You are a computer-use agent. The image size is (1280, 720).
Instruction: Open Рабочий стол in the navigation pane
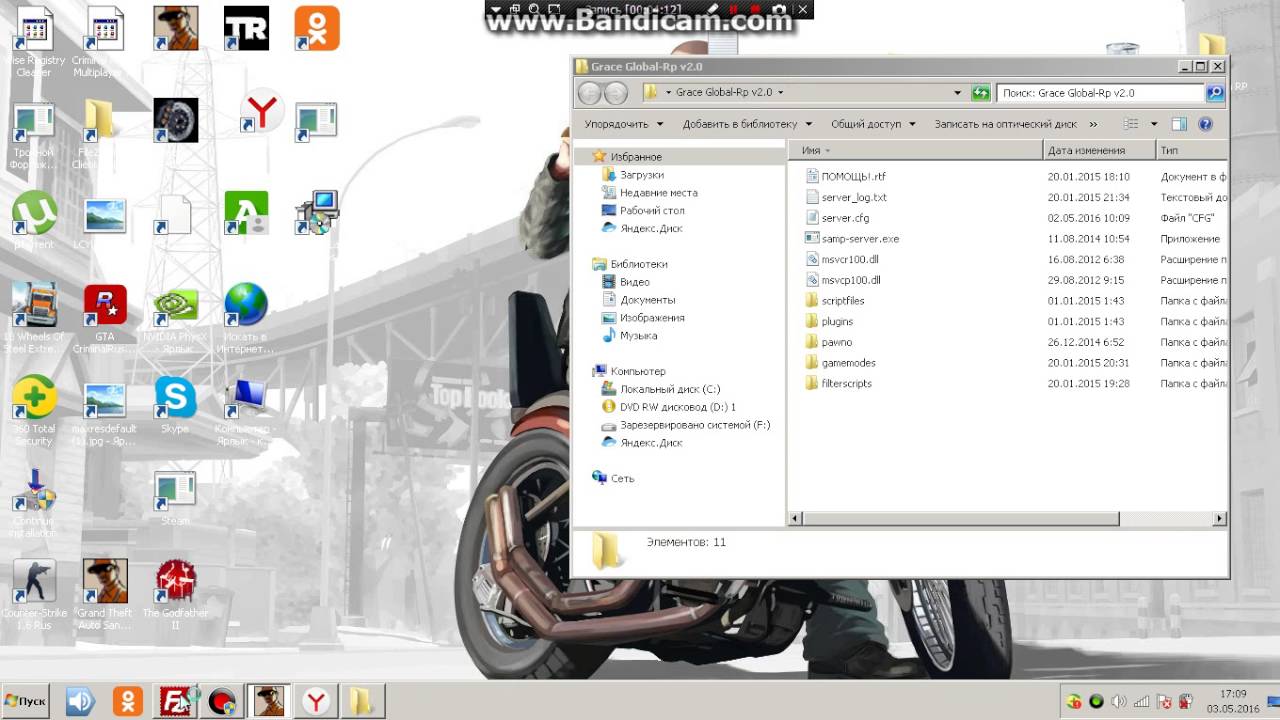click(x=642, y=211)
